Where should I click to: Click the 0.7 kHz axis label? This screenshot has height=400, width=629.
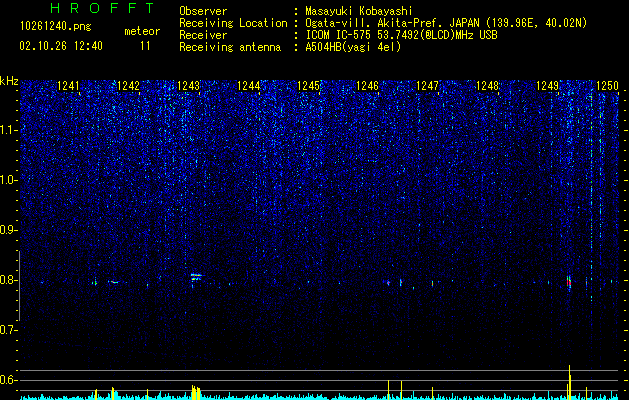pyautogui.click(x=9, y=330)
